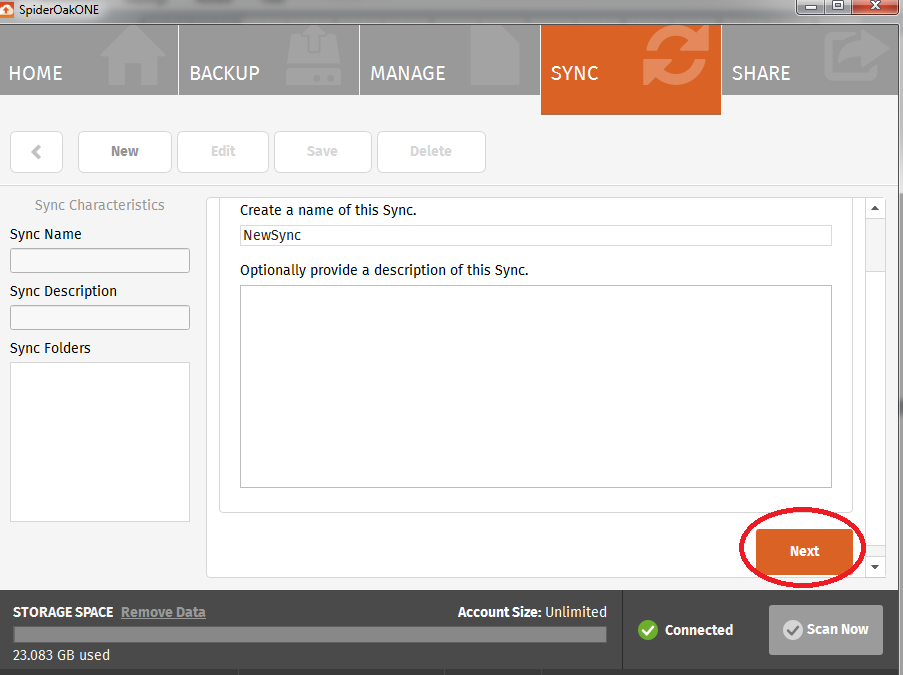Click the SpiderOakONE title bar icon
903x675 pixels.
tap(6, 10)
